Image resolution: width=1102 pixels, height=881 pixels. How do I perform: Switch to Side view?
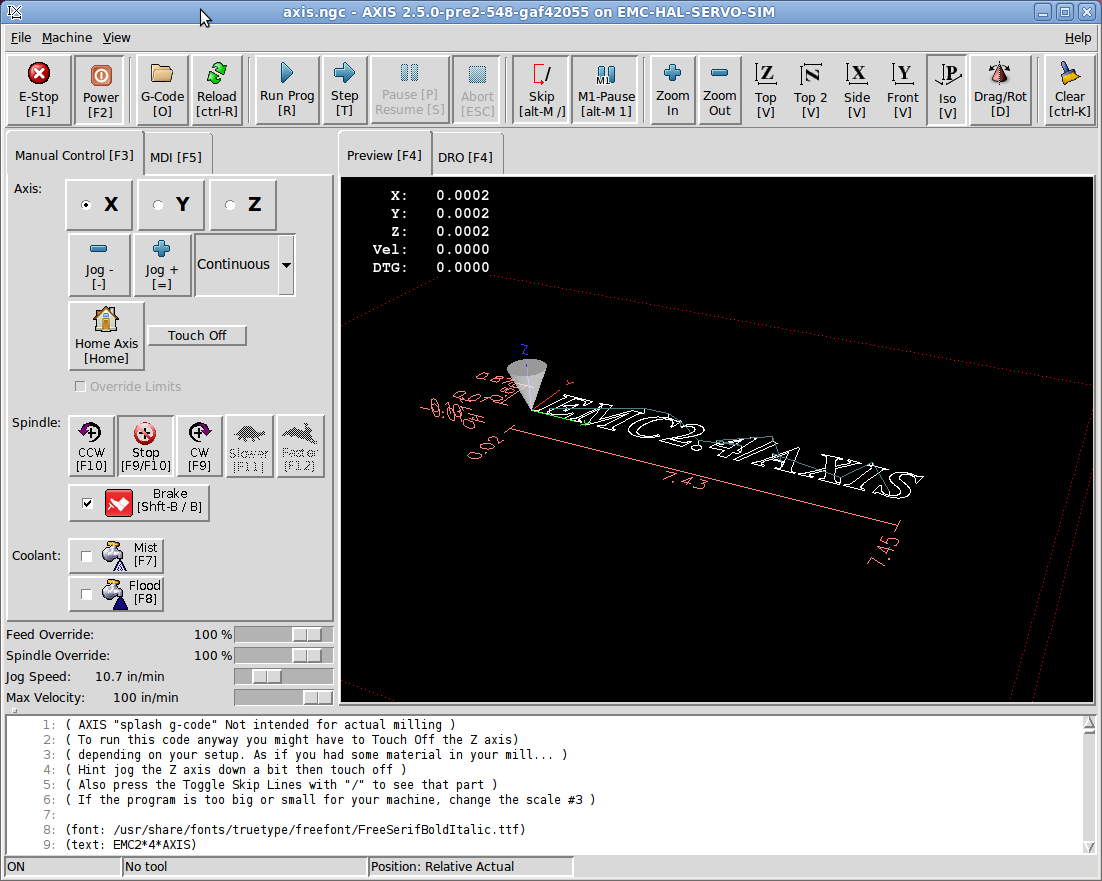pos(856,90)
